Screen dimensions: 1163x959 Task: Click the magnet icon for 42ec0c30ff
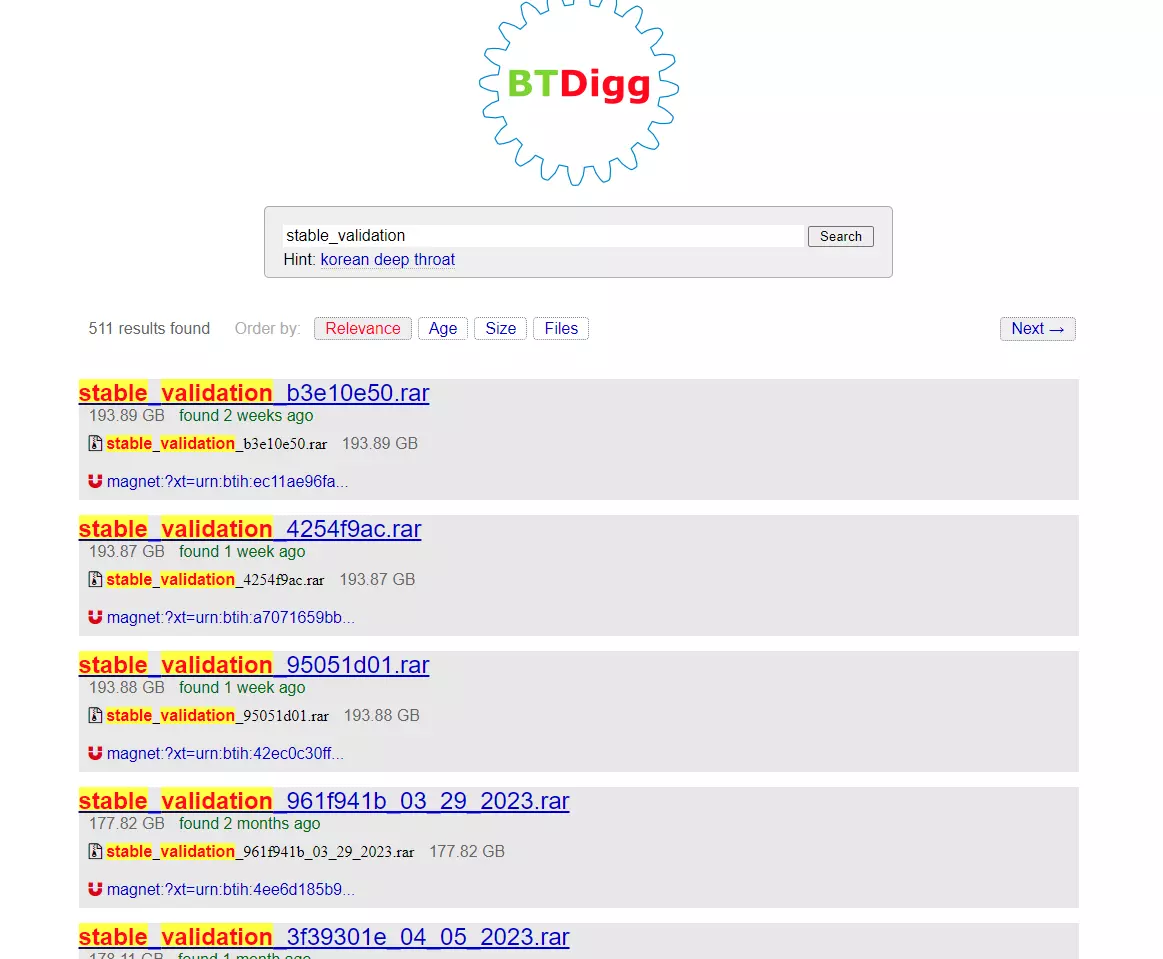click(x=95, y=753)
